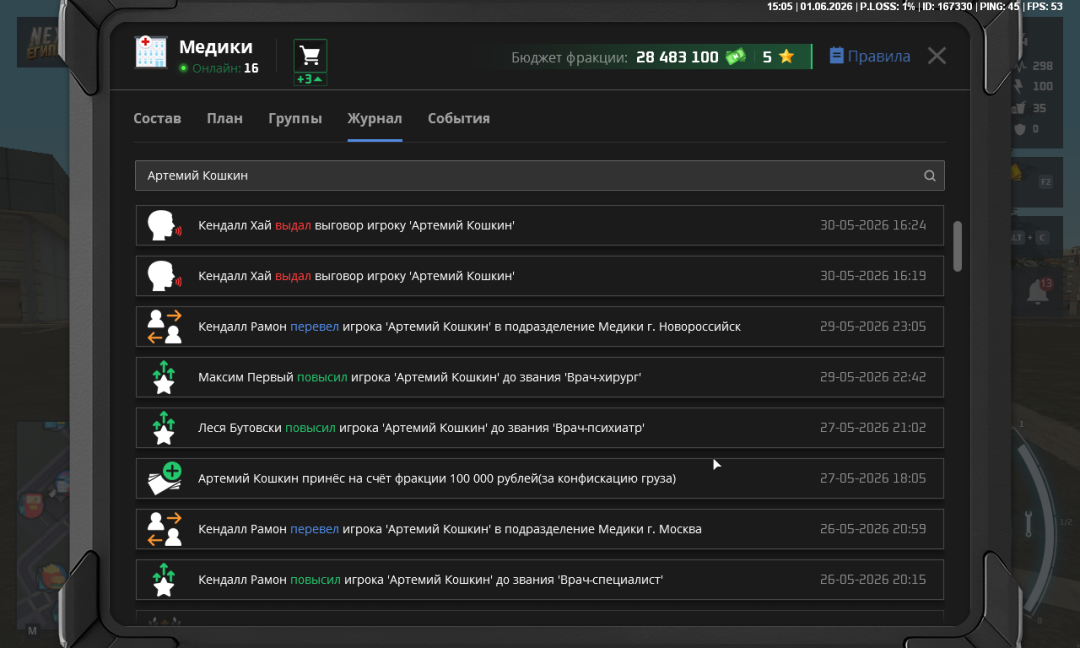Select the reprimand entry dated 30-05-2026 16:19
Screen dimensions: 1080x648
tap(539, 275)
